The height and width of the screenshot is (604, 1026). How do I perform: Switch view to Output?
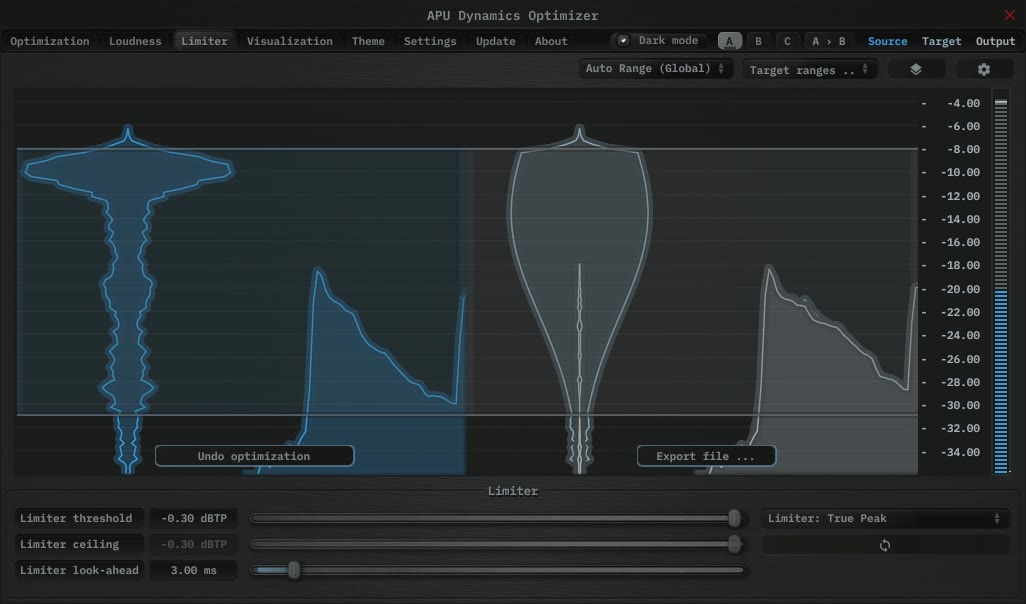[x=995, y=41]
